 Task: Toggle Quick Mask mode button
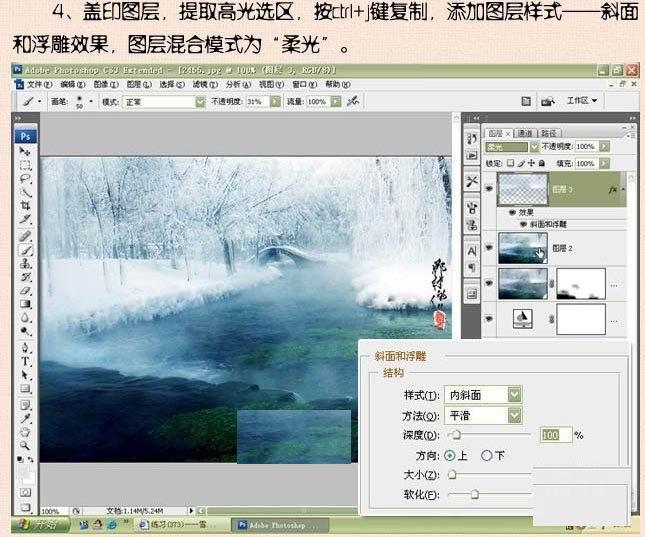pos(25,492)
